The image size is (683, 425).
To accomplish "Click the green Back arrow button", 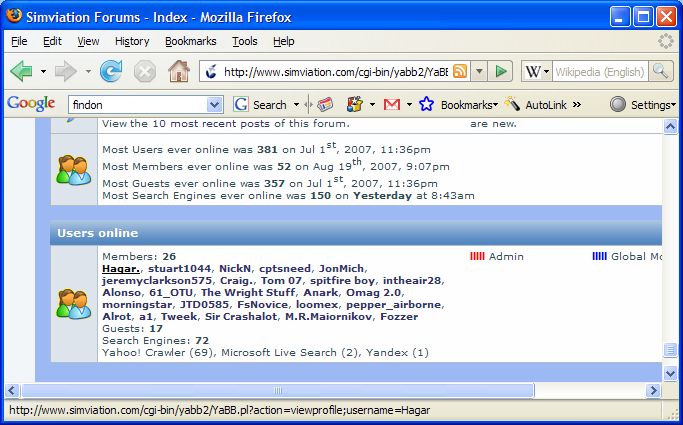I will pos(22,71).
